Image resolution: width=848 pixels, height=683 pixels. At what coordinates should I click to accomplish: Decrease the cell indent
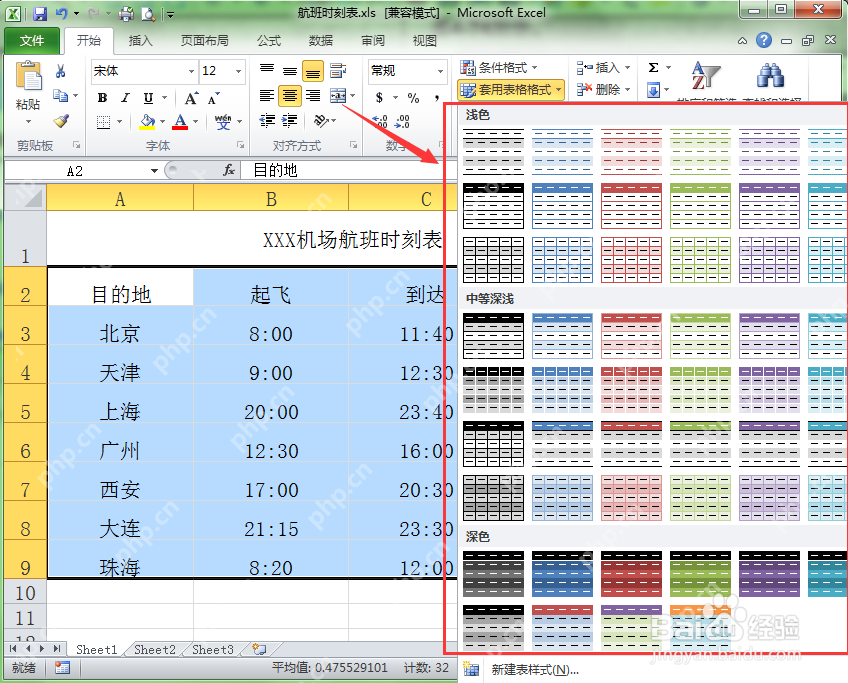pos(267,121)
